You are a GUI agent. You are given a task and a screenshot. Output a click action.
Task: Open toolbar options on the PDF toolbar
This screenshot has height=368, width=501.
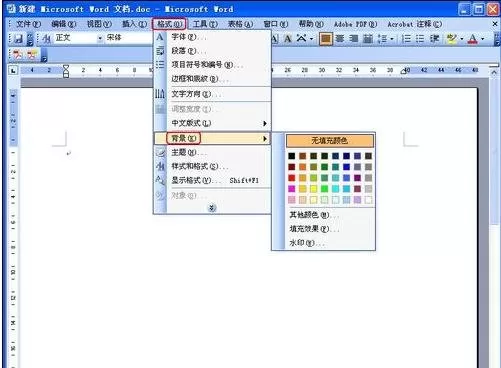pos(44,56)
